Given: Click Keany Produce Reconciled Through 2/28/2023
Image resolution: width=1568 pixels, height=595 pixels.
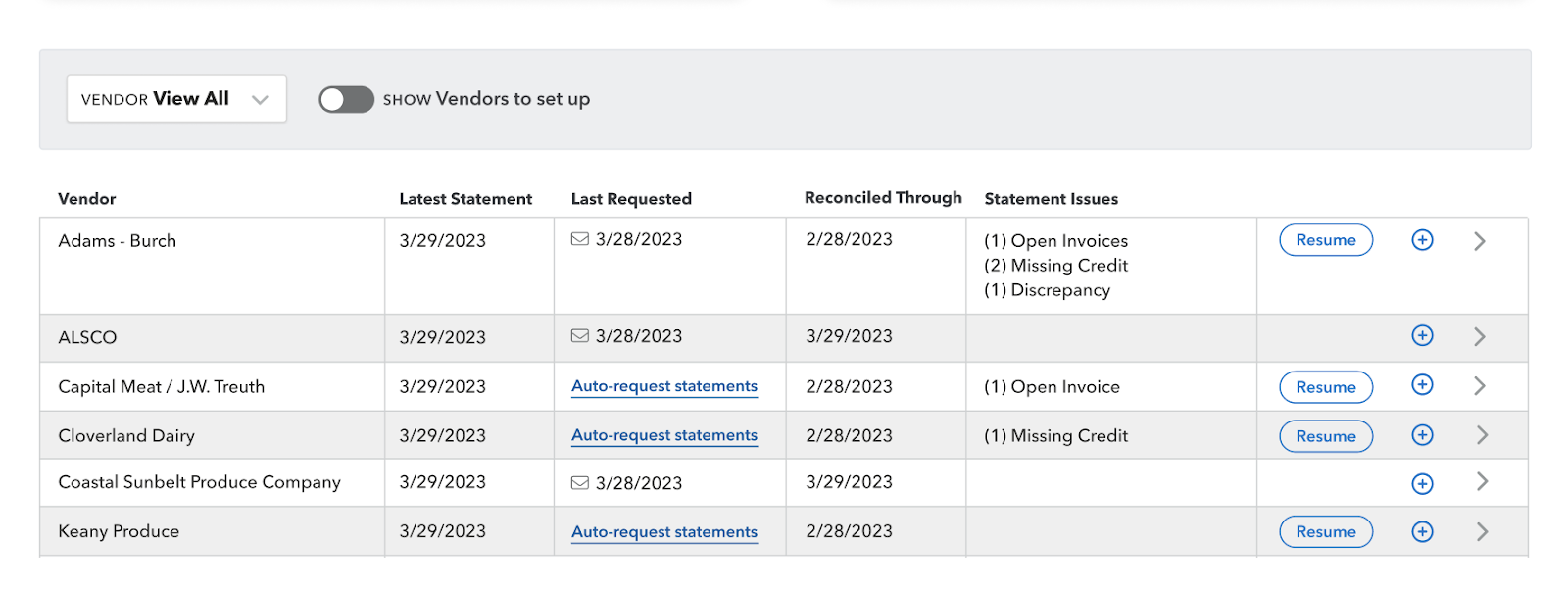Looking at the screenshot, I should pyautogui.click(x=850, y=531).
